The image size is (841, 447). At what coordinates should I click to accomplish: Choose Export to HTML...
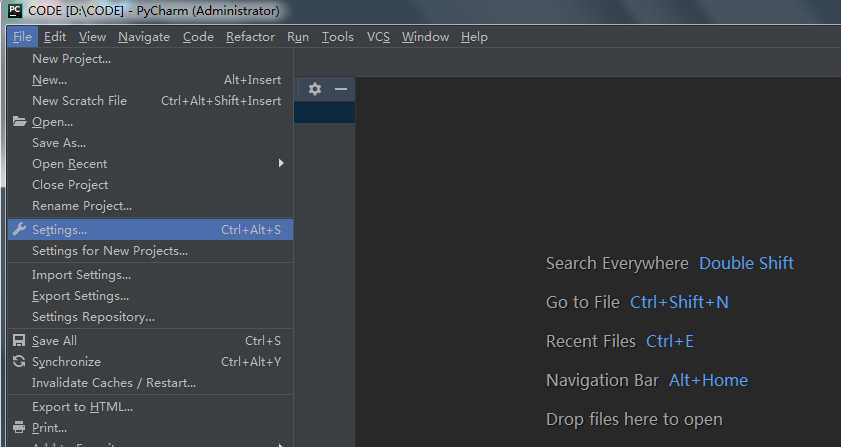click(151, 407)
